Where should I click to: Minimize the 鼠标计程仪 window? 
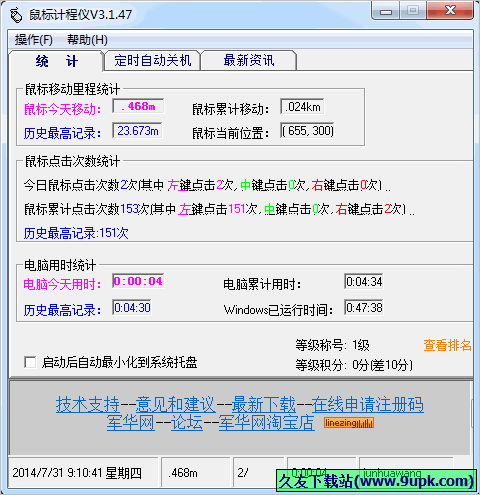pos(386,11)
